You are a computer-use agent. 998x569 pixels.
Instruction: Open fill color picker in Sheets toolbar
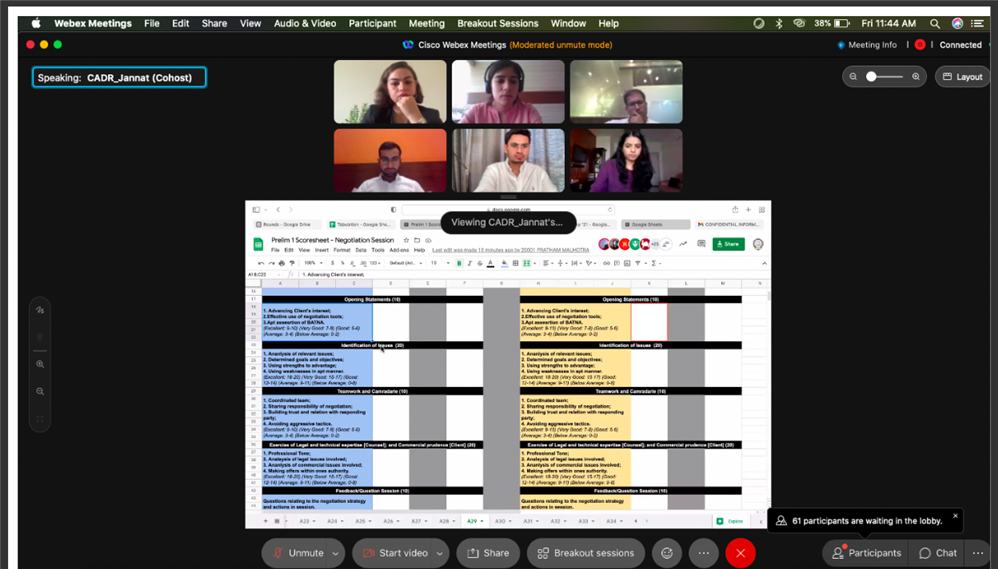click(504, 263)
